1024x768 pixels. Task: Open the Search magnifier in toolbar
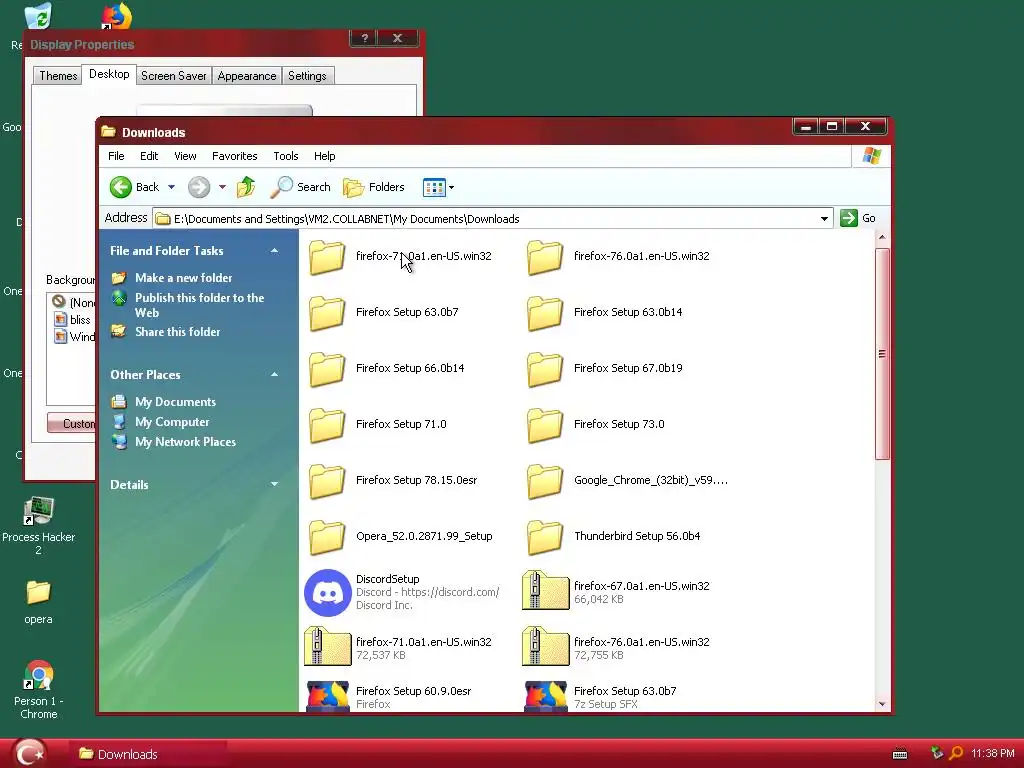[x=300, y=187]
